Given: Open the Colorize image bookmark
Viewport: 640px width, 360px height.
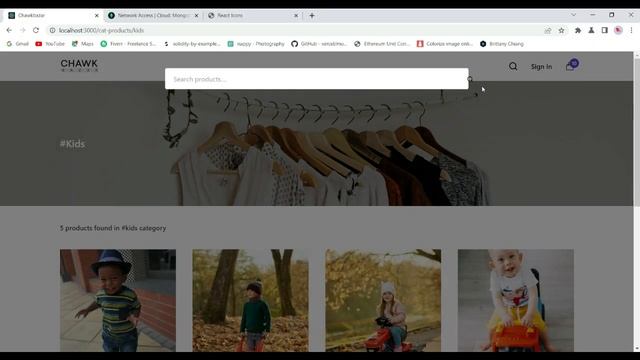Looking at the screenshot, I should click(444, 44).
